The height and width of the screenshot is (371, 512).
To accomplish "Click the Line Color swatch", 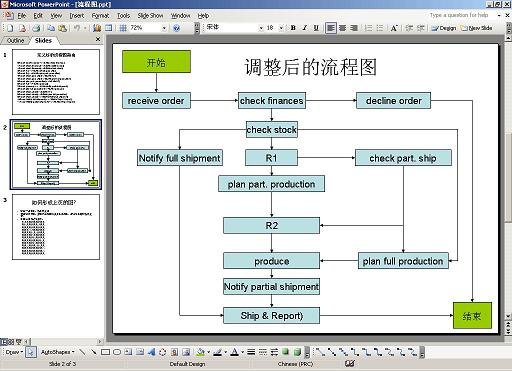I will coord(218,352).
